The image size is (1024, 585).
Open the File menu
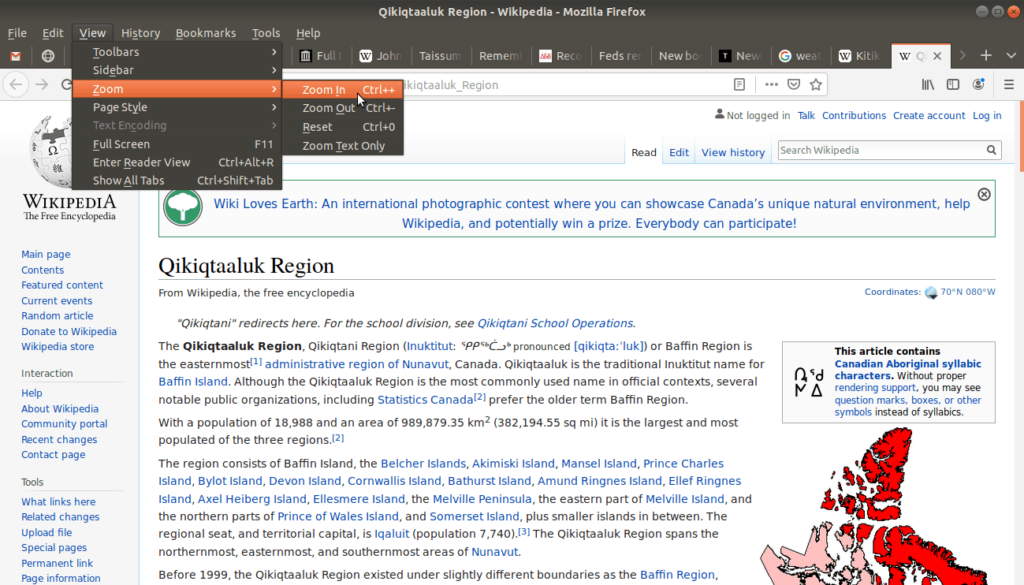[x=17, y=33]
